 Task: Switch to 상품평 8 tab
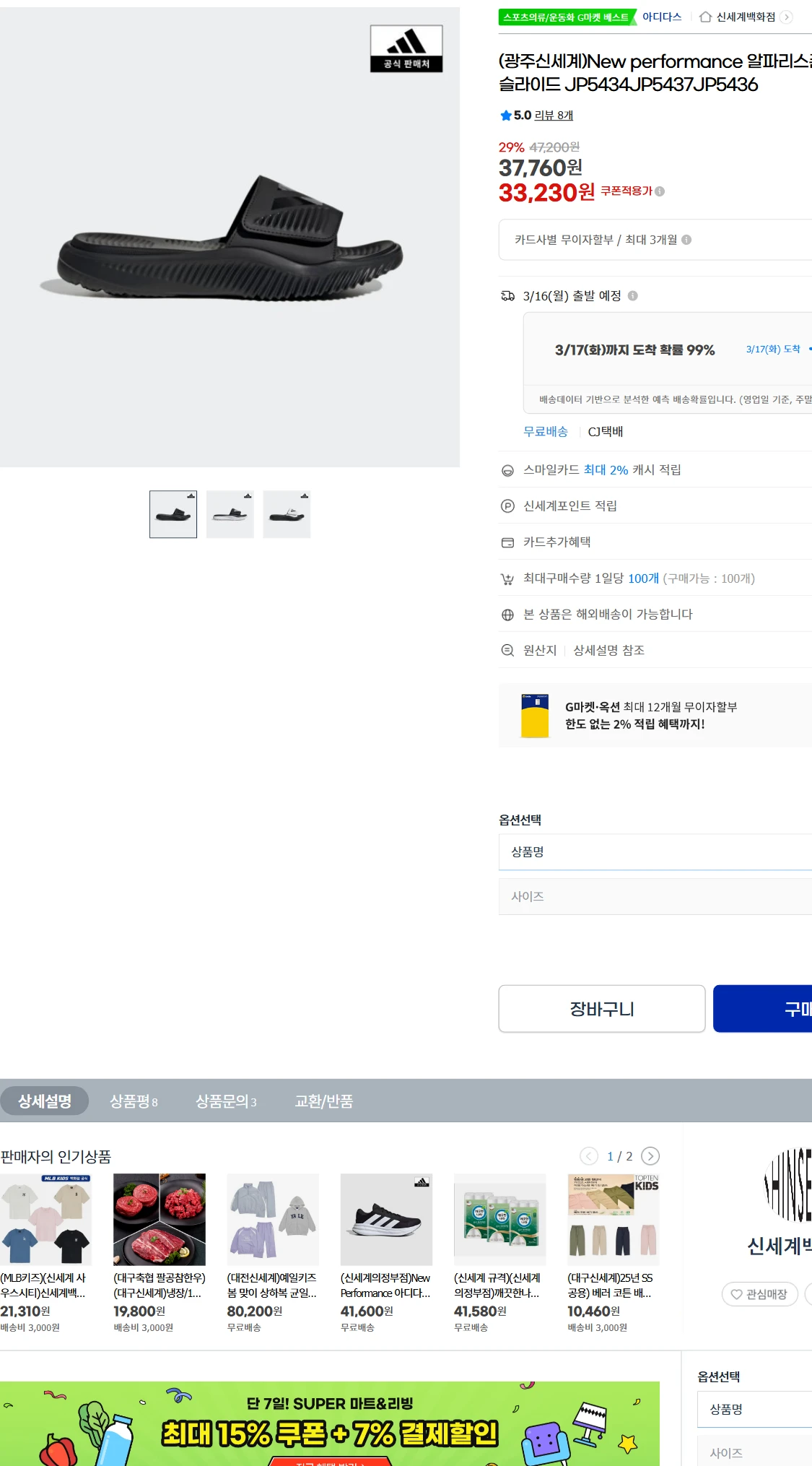click(x=134, y=1101)
